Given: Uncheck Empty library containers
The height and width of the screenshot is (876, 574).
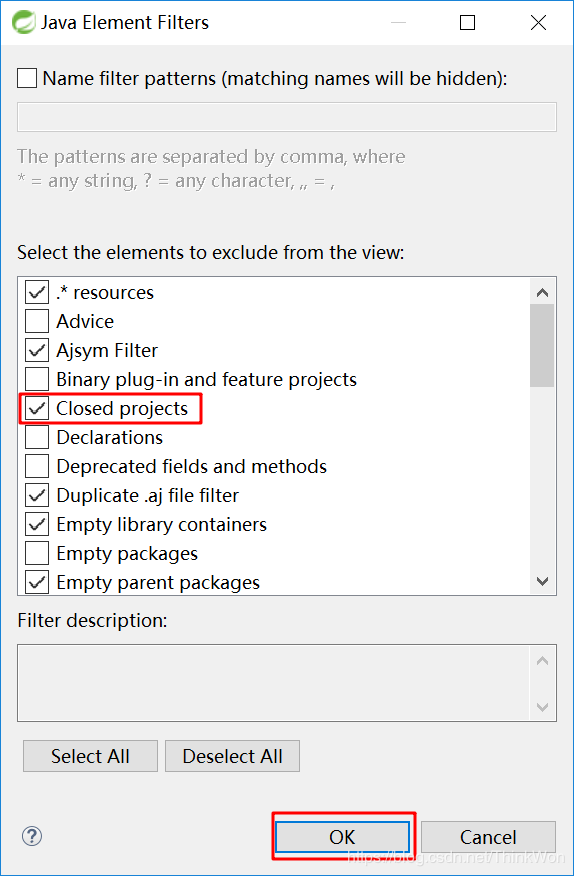Looking at the screenshot, I should pos(37,525).
